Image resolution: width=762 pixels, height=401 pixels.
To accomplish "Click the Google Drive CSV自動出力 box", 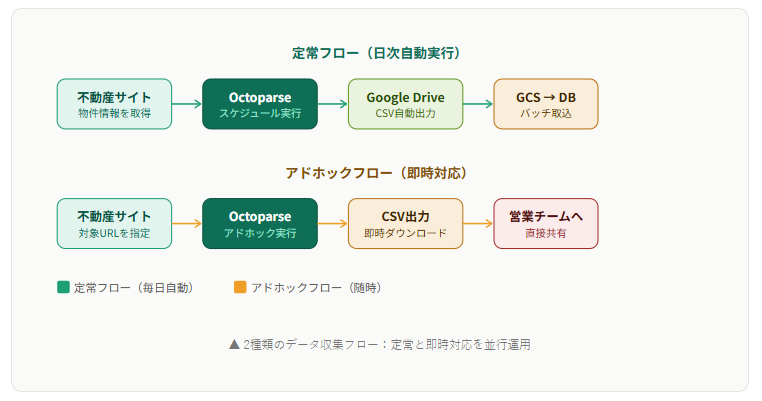I will [x=405, y=104].
